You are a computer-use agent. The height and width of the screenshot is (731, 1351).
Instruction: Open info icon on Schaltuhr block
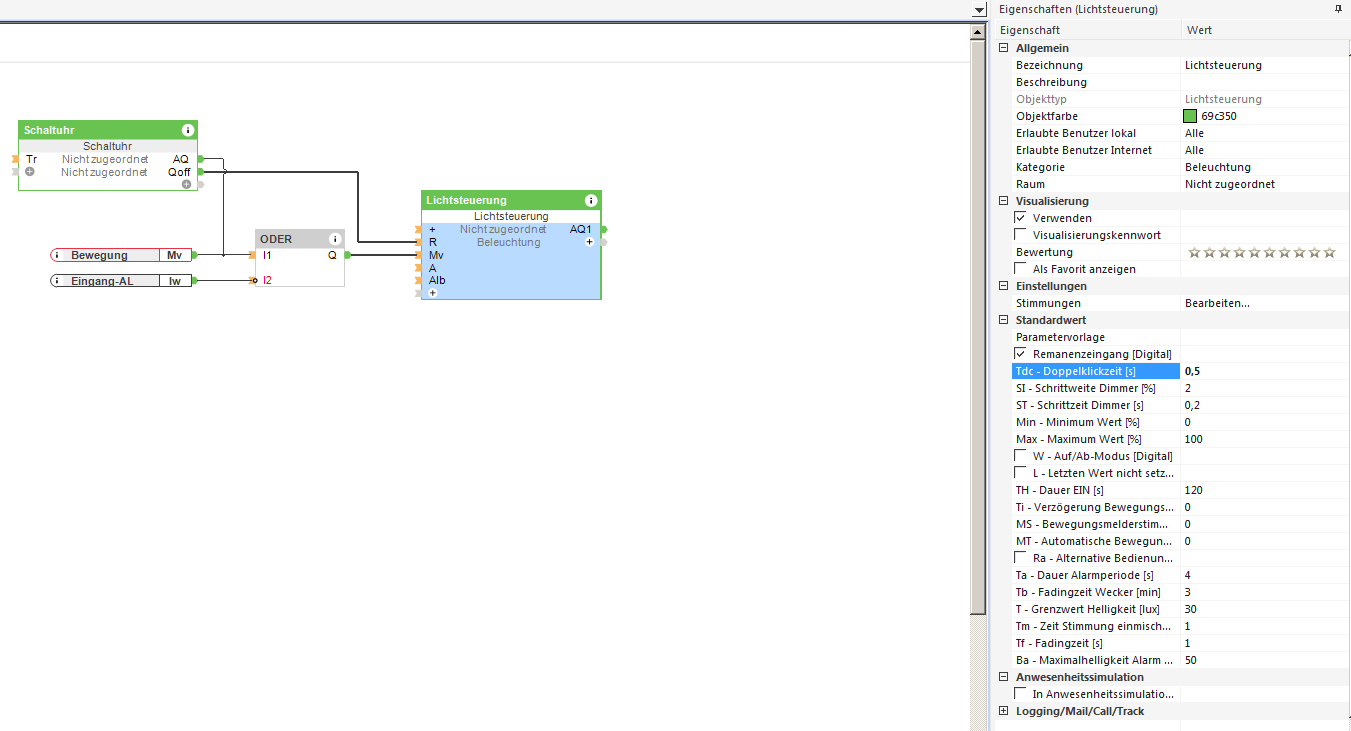tap(188, 130)
